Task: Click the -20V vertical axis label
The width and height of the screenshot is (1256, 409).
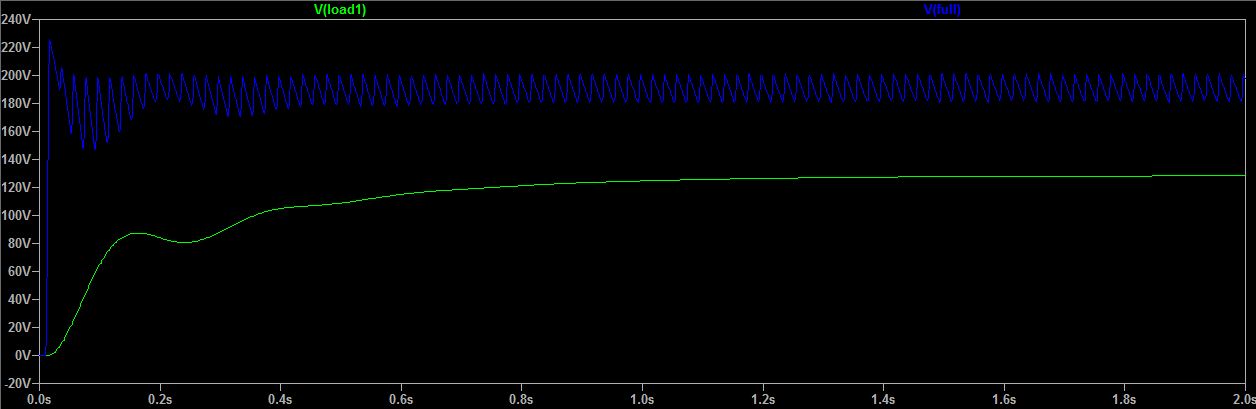Action: [18, 383]
